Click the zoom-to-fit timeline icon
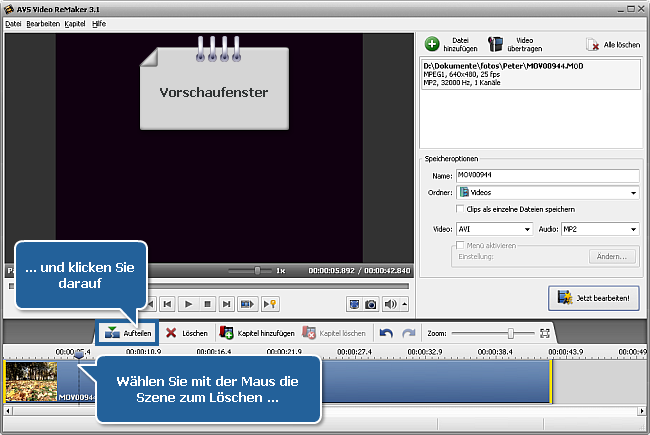 (x=545, y=333)
